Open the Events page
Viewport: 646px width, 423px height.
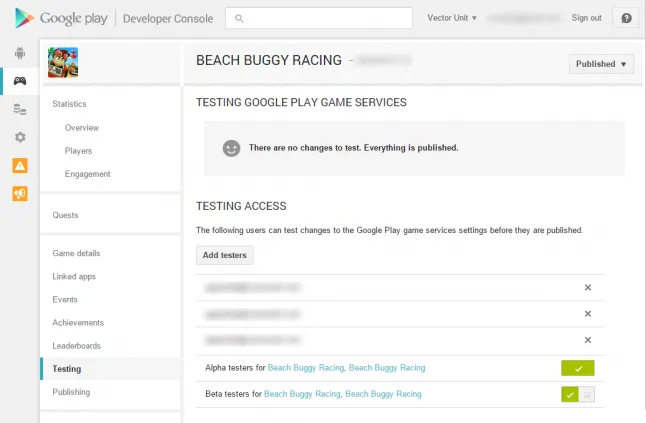click(65, 299)
